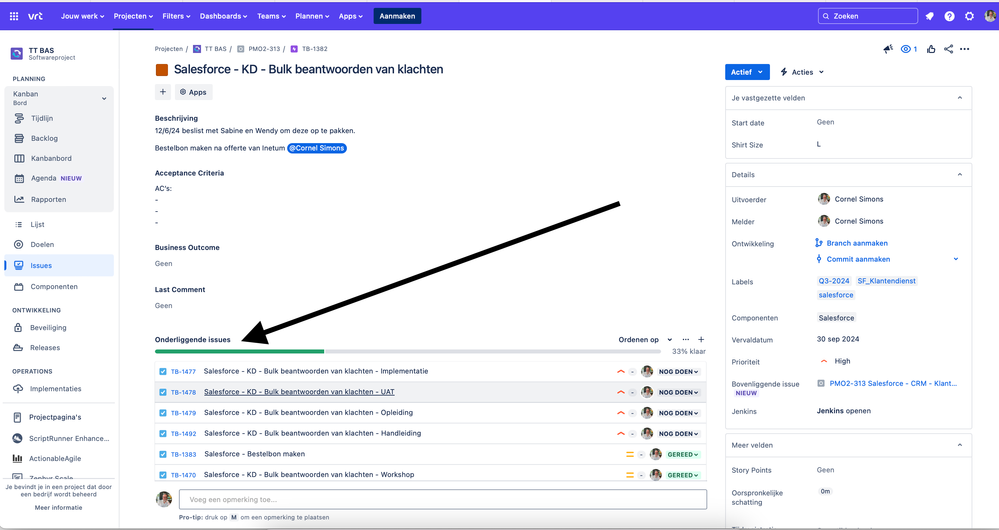Change status GEREED for TB-1383

pyautogui.click(x=683, y=455)
